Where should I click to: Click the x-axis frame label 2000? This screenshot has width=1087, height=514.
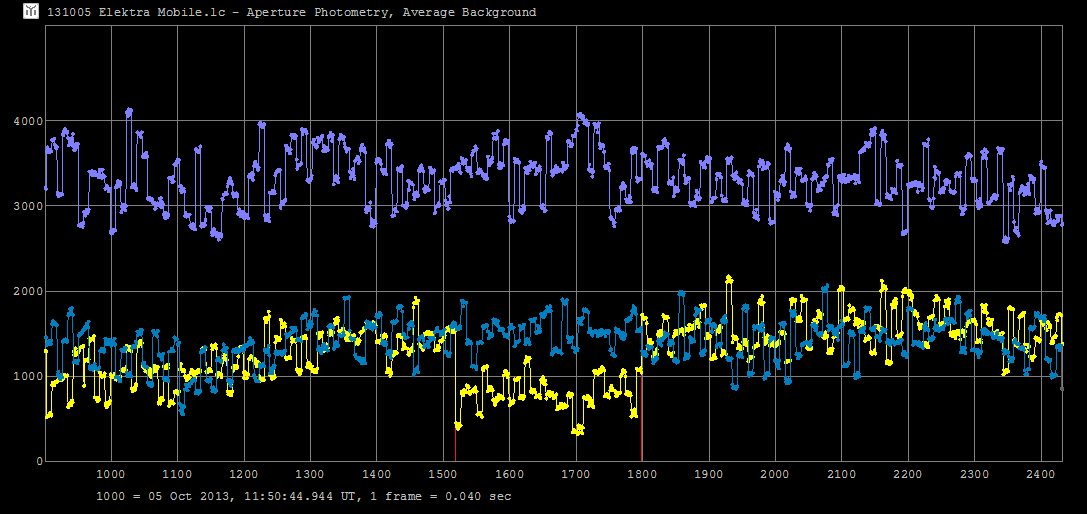(x=775, y=475)
